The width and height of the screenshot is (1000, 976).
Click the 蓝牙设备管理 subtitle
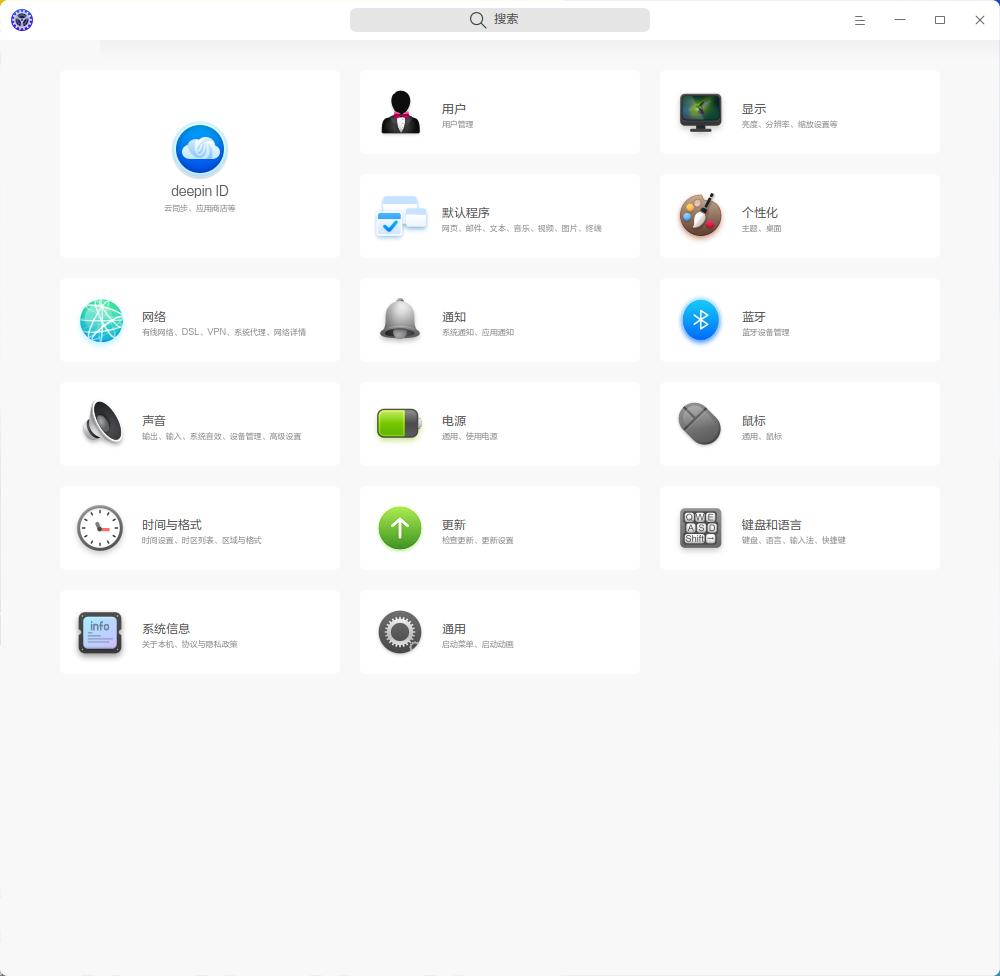point(765,332)
